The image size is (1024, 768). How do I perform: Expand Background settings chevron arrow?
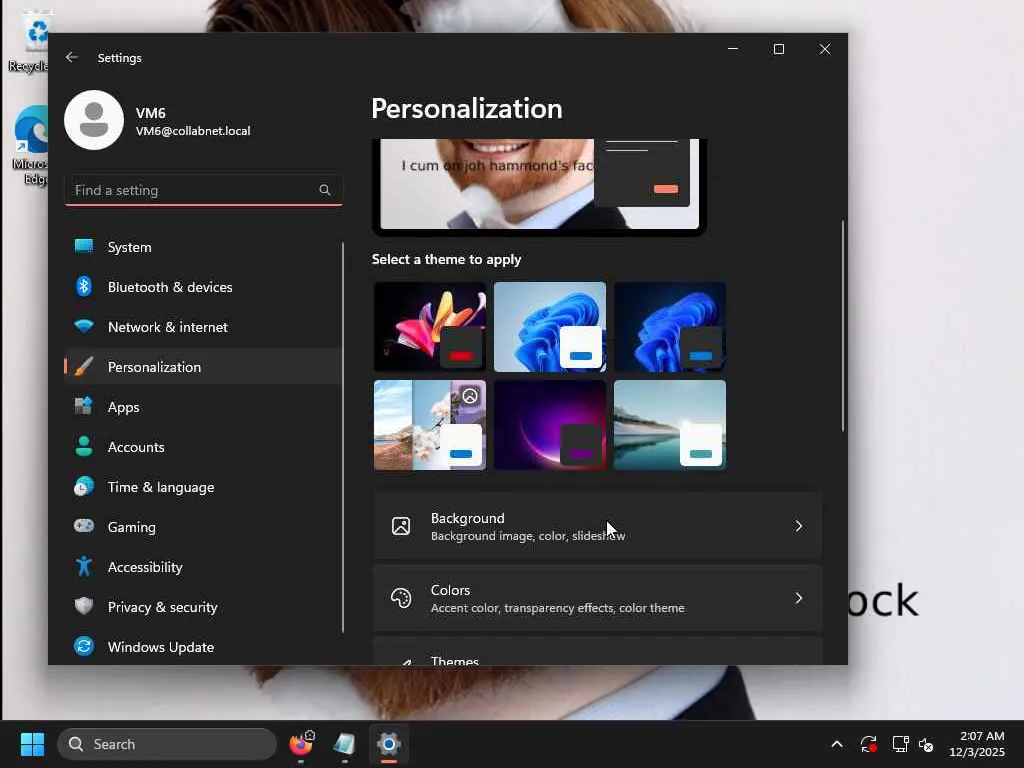798,526
